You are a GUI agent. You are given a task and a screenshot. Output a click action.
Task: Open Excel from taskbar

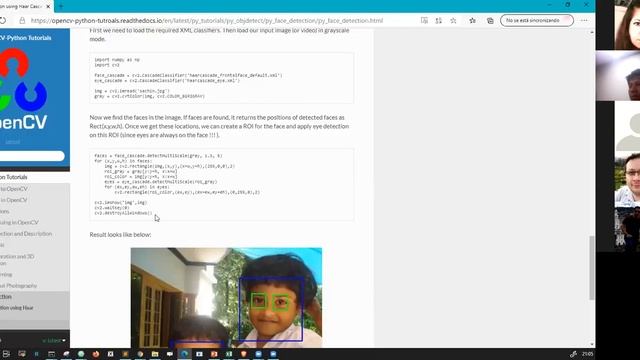[x=229, y=354]
